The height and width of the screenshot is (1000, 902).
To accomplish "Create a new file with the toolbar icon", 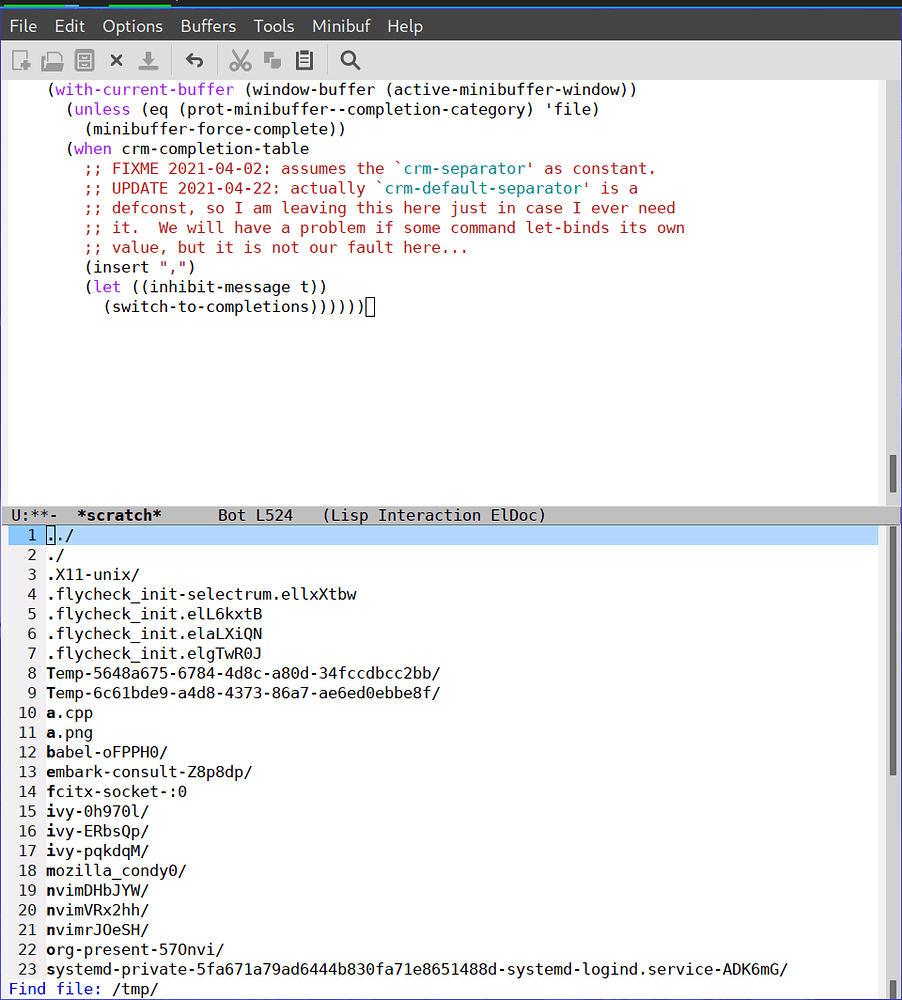I will coord(20,60).
